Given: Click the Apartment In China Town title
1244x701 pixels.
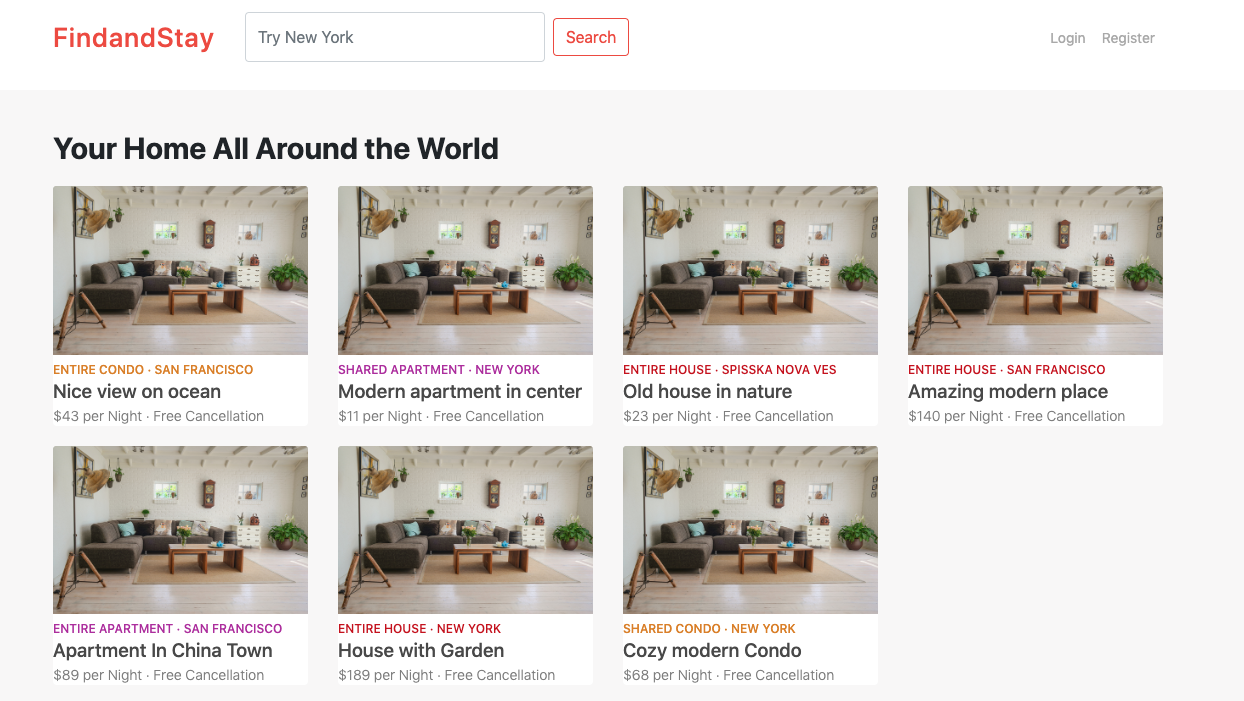Looking at the screenshot, I should pos(163,651).
